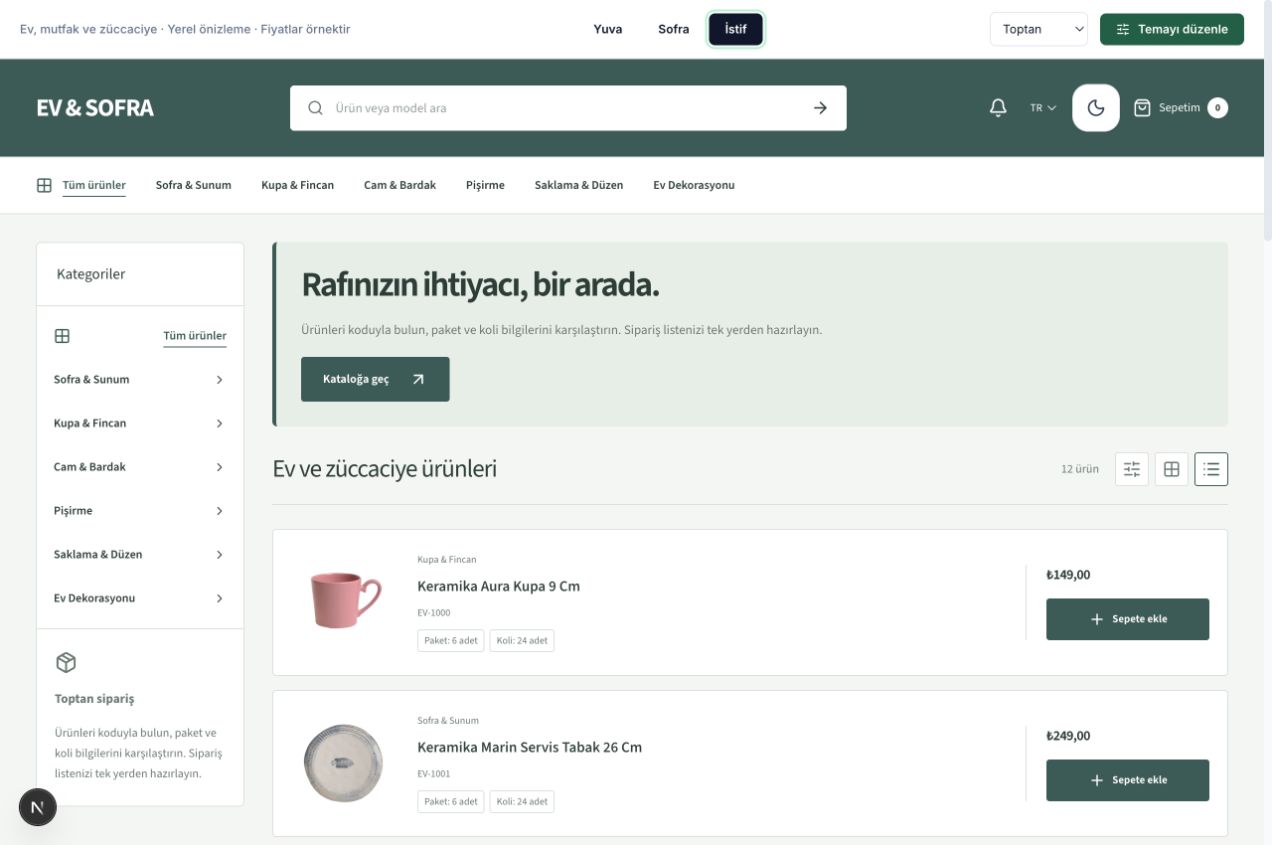Click the EV-1000 product code
Screen dimensions: 1272x845
[434, 613]
